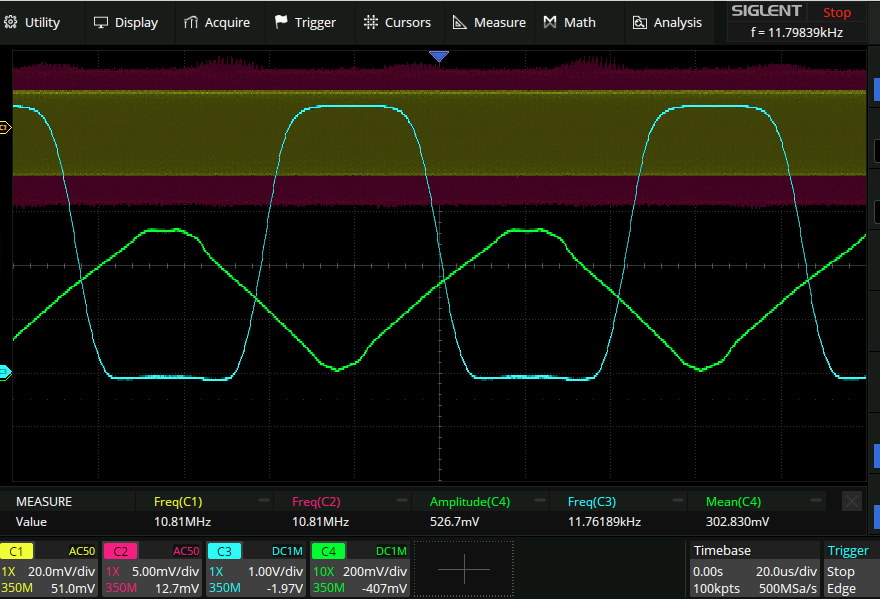Close the measurement panel with X
This screenshot has width=880, height=599.
coord(851,501)
